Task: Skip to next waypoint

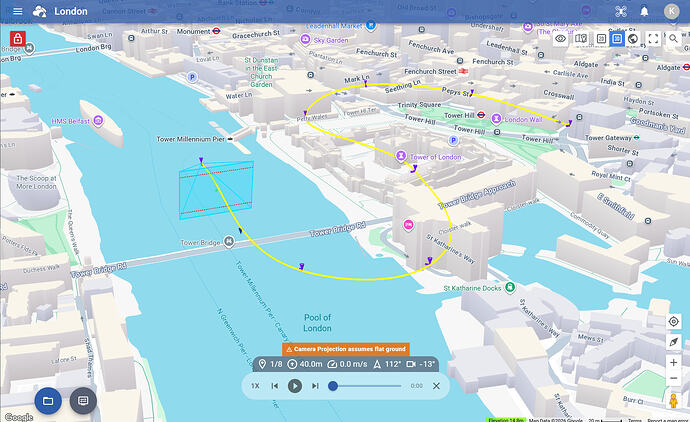Action: pyautogui.click(x=315, y=386)
